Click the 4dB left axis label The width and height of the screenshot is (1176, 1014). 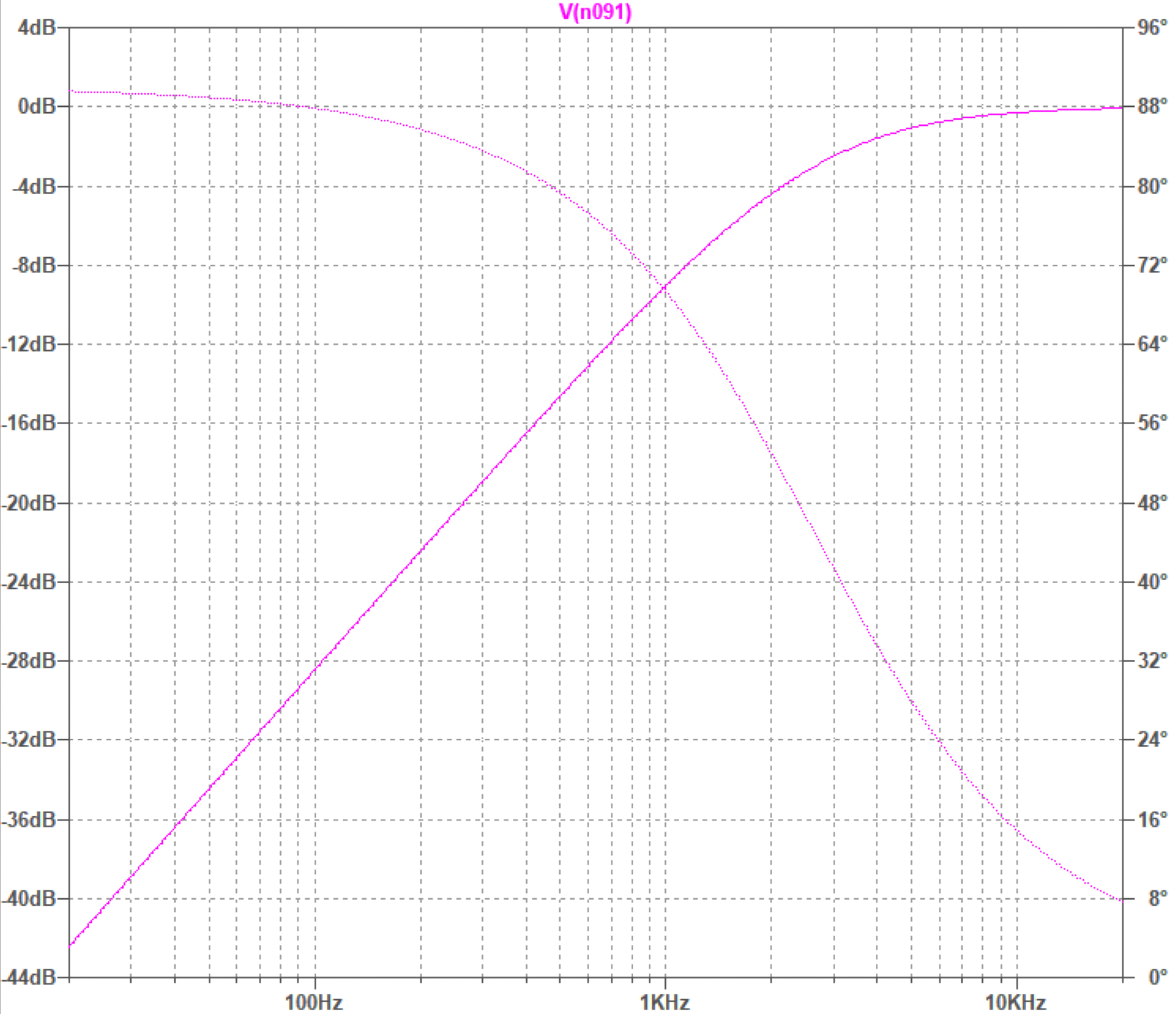[36, 28]
